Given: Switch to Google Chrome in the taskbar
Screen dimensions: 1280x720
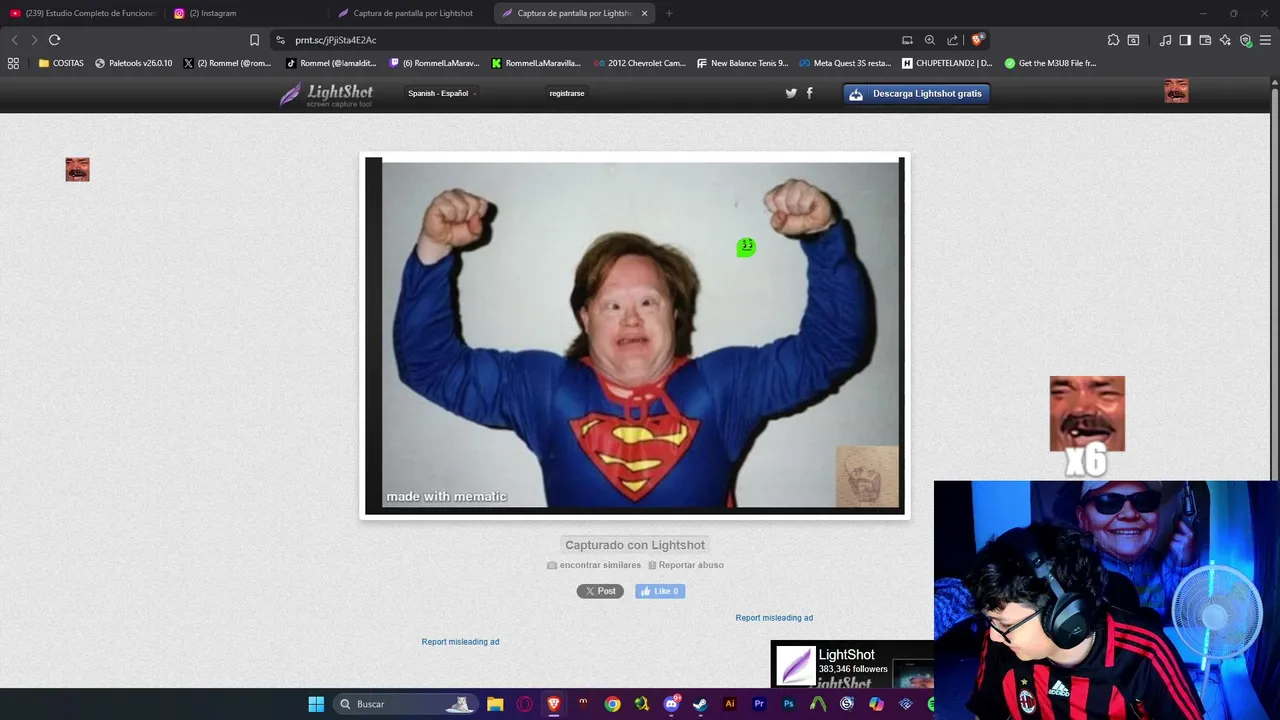Looking at the screenshot, I should 612,704.
